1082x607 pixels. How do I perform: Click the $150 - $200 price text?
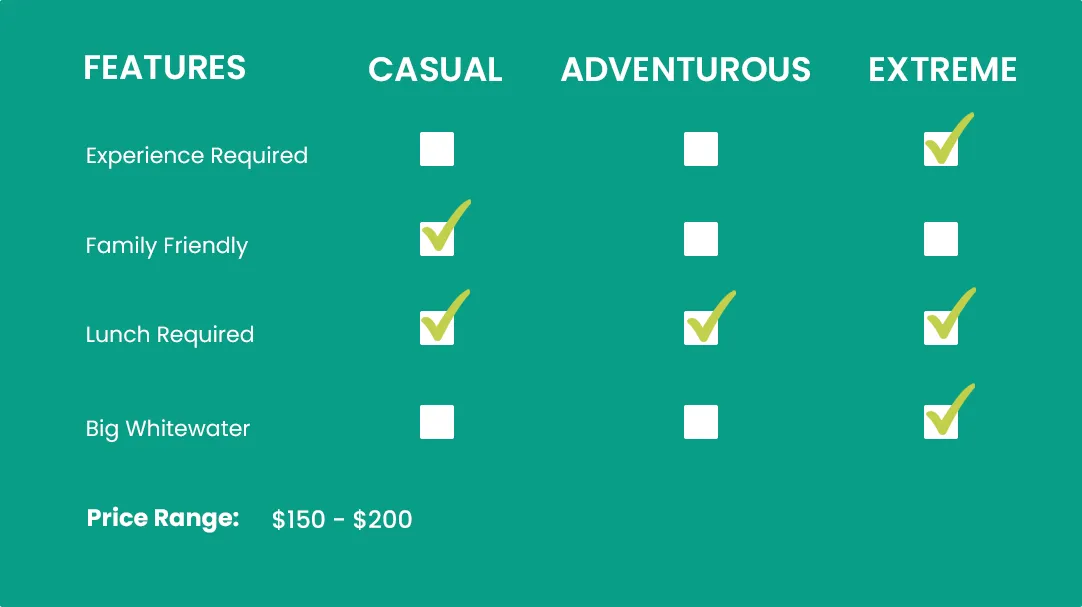342,520
